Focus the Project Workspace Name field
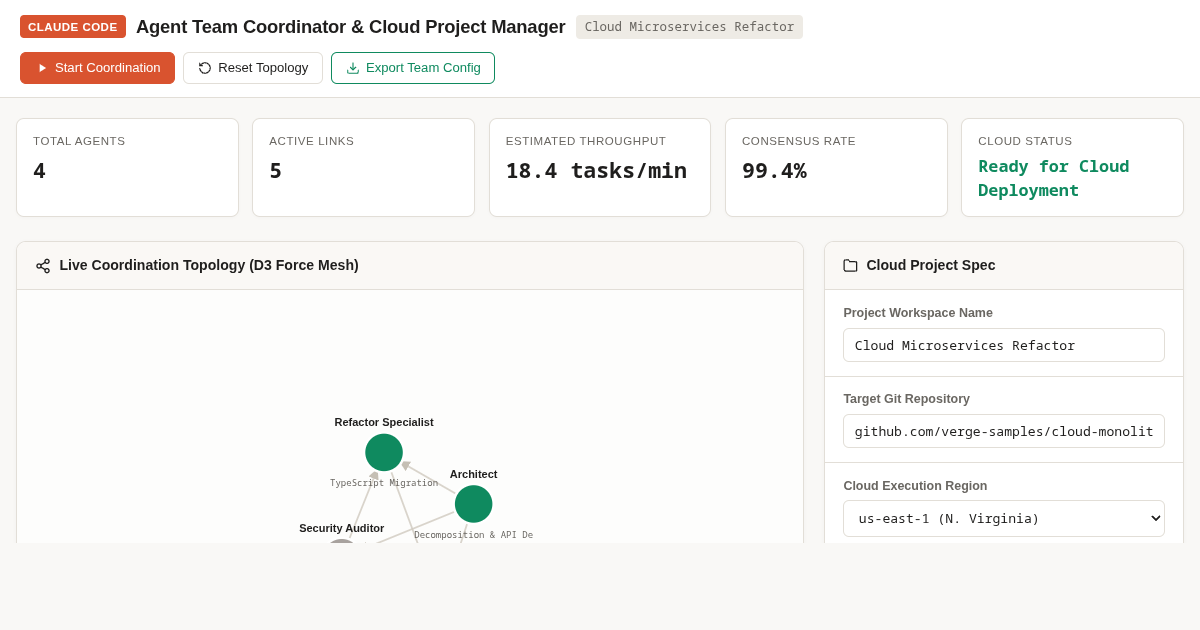Viewport: 1200px width, 630px height. pyautogui.click(x=1004, y=345)
